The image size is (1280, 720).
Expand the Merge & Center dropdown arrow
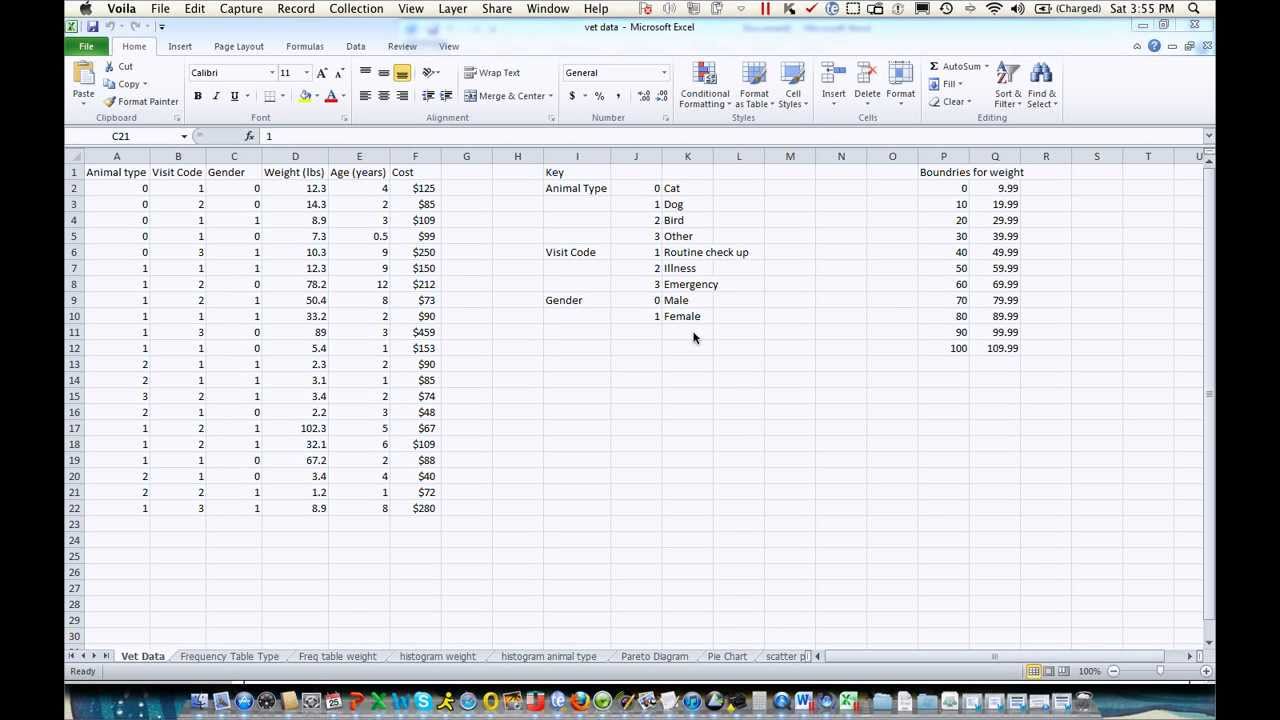coord(550,97)
